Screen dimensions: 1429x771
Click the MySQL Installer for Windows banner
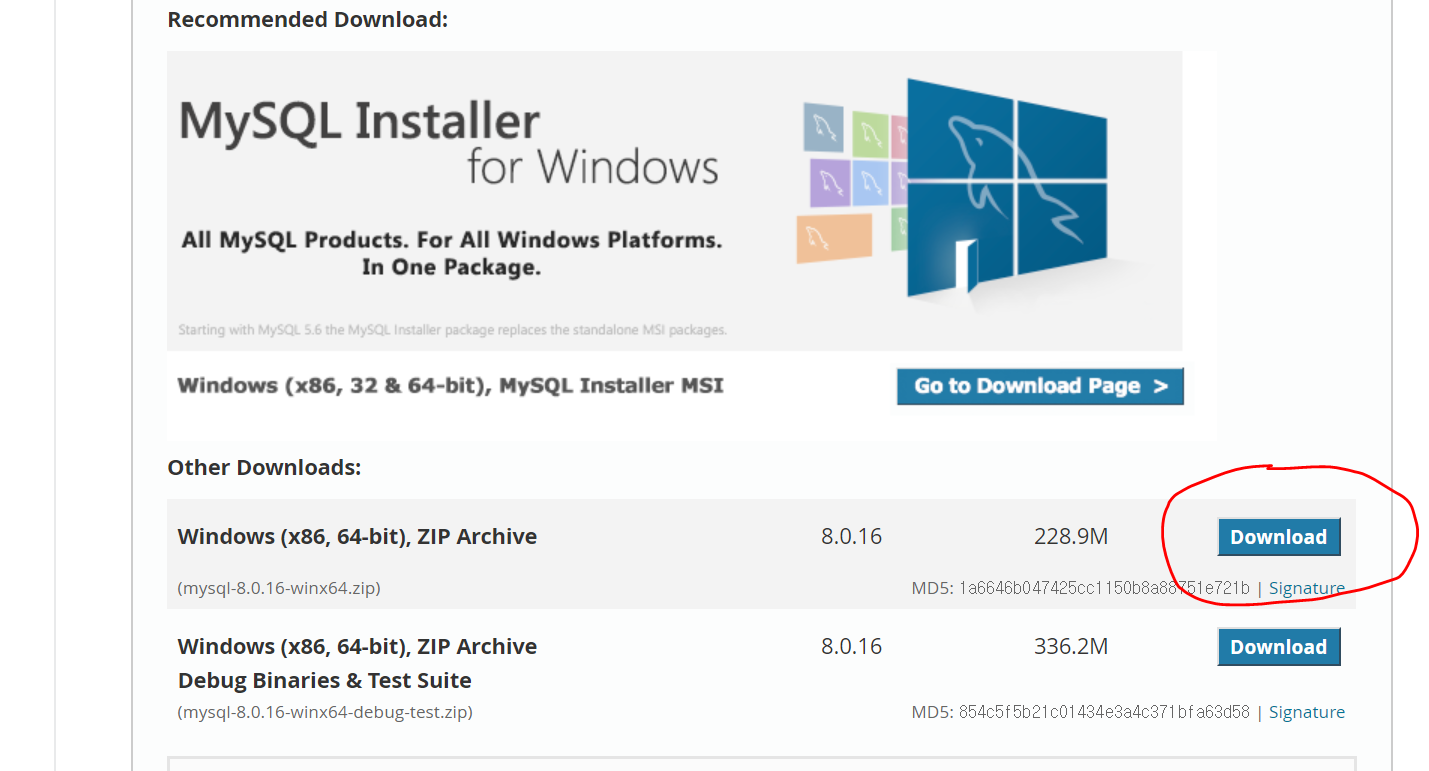point(674,200)
